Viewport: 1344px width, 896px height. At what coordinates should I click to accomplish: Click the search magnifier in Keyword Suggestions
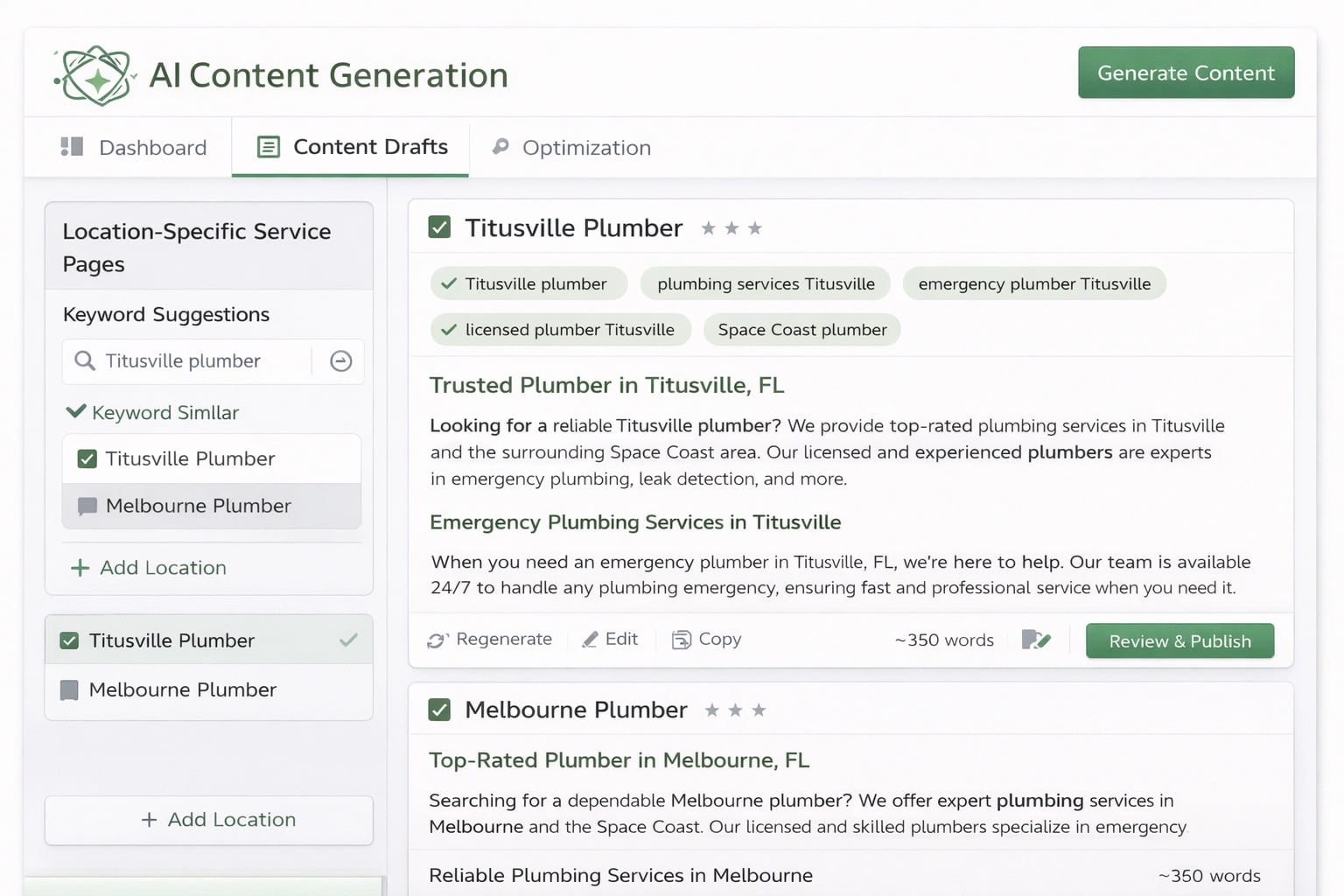tap(85, 360)
